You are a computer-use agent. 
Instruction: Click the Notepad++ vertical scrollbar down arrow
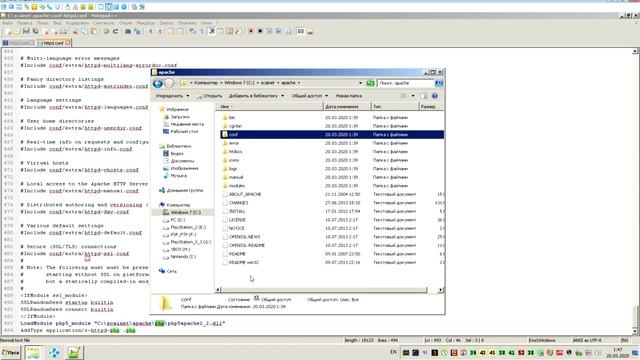point(635,331)
